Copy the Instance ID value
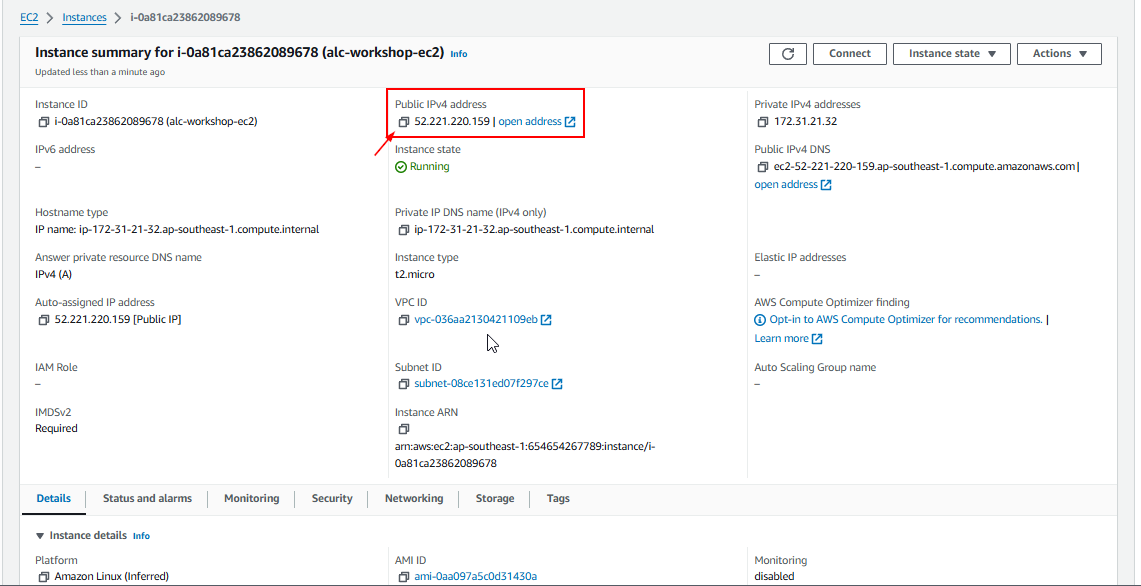Viewport: 1141px width, 586px height. 44,122
